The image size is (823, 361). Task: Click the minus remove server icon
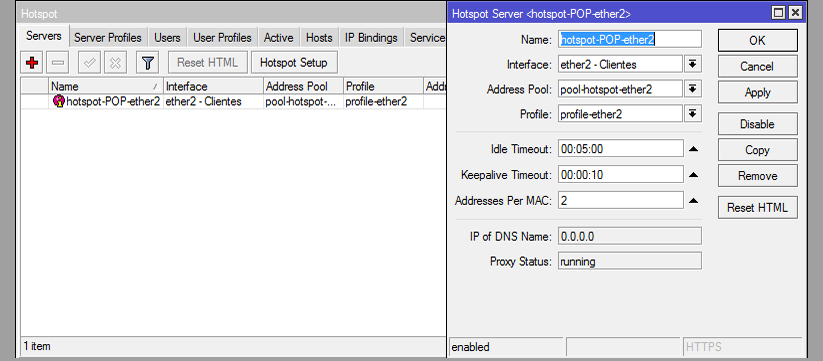coord(58,63)
